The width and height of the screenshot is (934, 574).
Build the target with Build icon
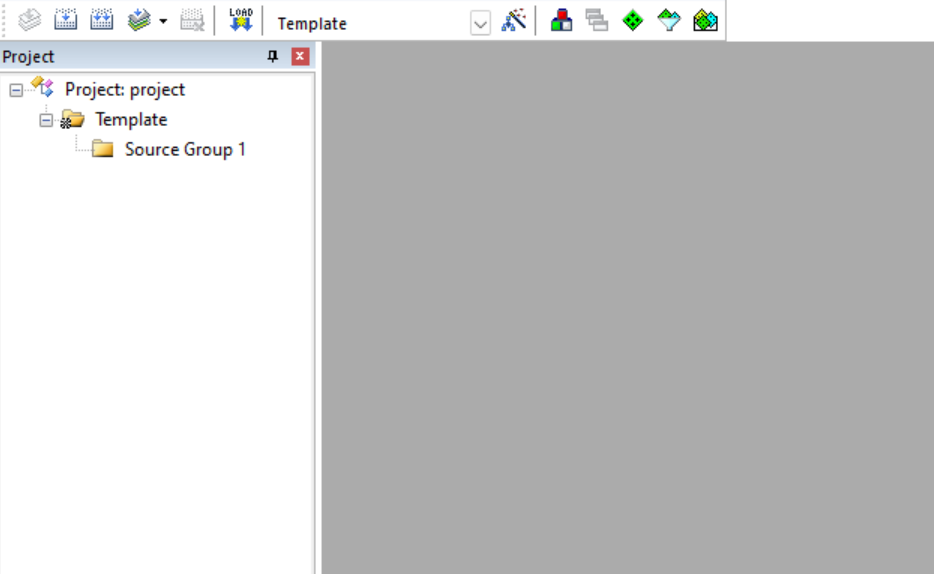(66, 20)
